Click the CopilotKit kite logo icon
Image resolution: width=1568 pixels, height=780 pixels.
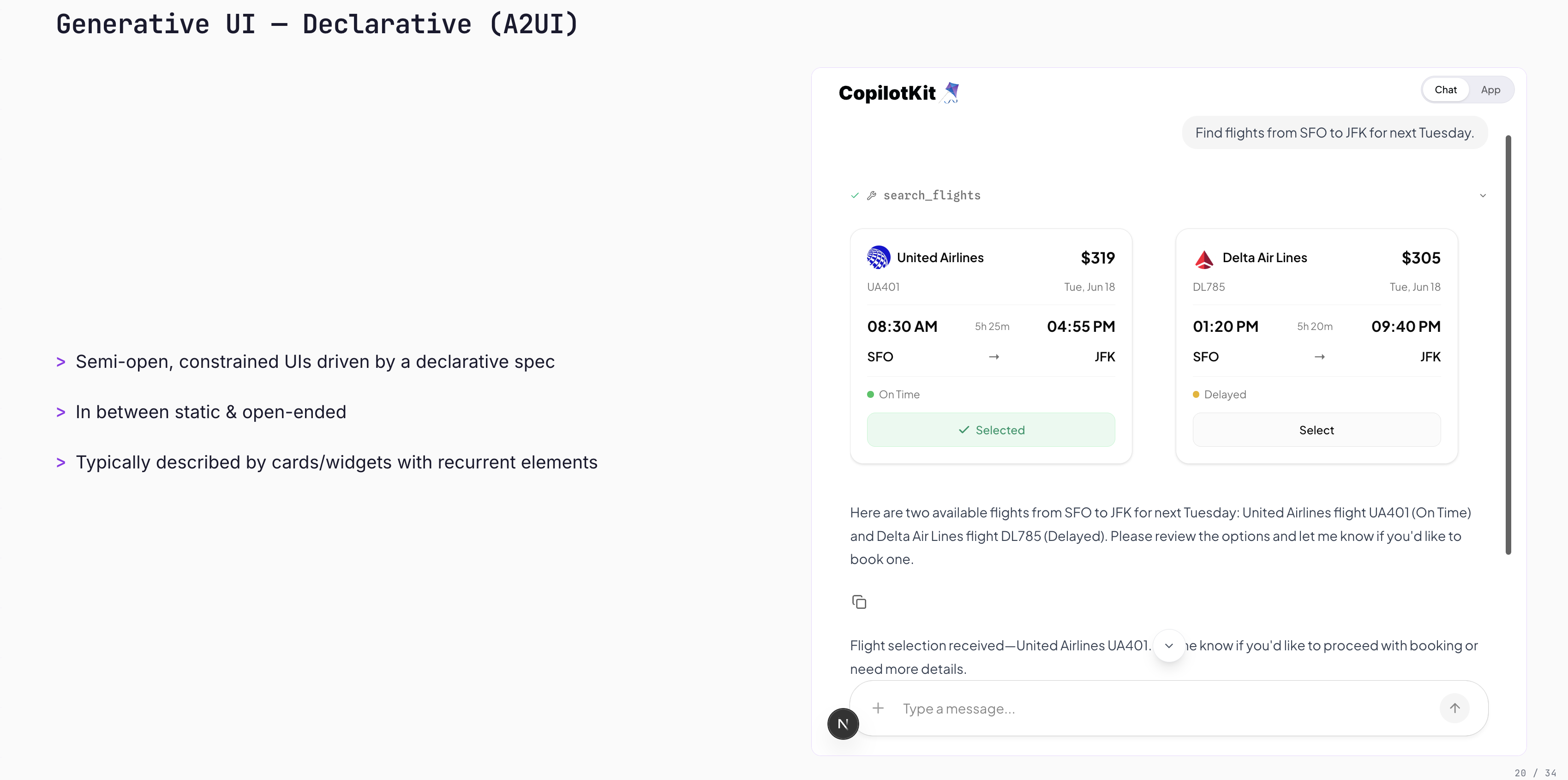(952, 93)
